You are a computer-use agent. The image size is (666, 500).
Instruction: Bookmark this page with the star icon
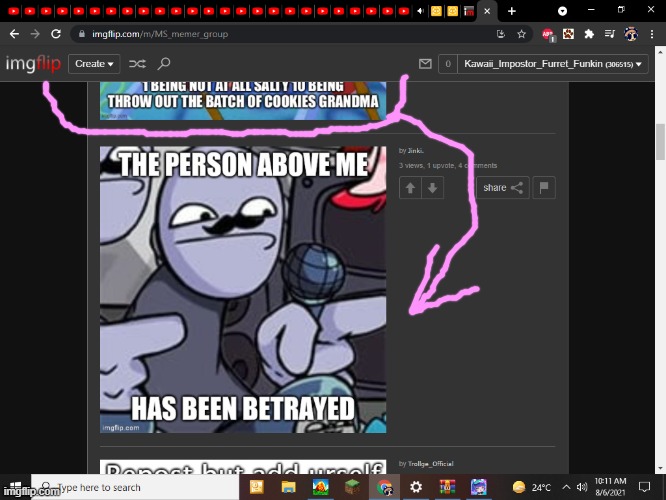pos(522,34)
